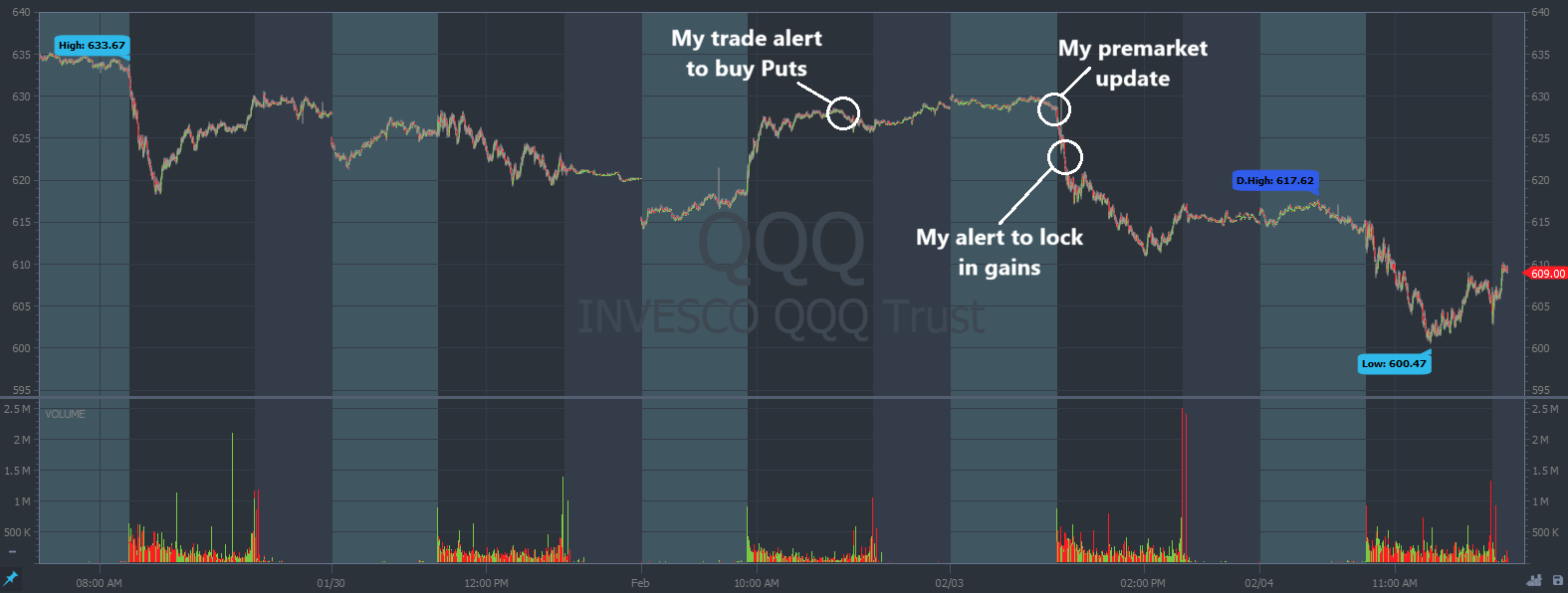Click the Feb label on time axis
The height and width of the screenshot is (593, 1568).
(x=640, y=583)
